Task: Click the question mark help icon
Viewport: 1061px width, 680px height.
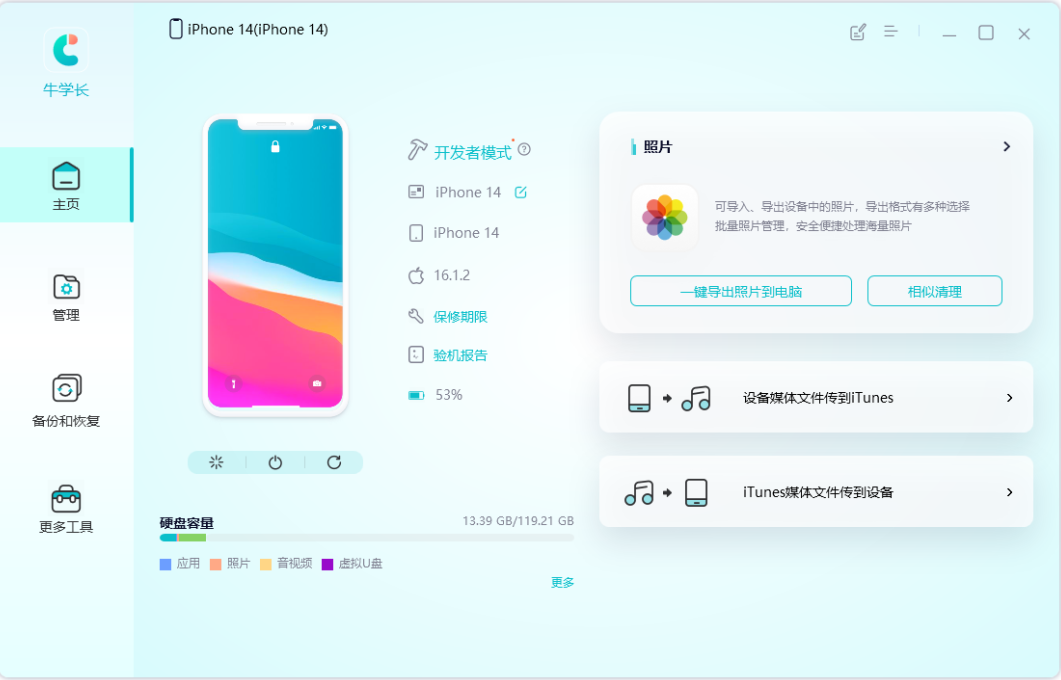Action: (x=524, y=150)
